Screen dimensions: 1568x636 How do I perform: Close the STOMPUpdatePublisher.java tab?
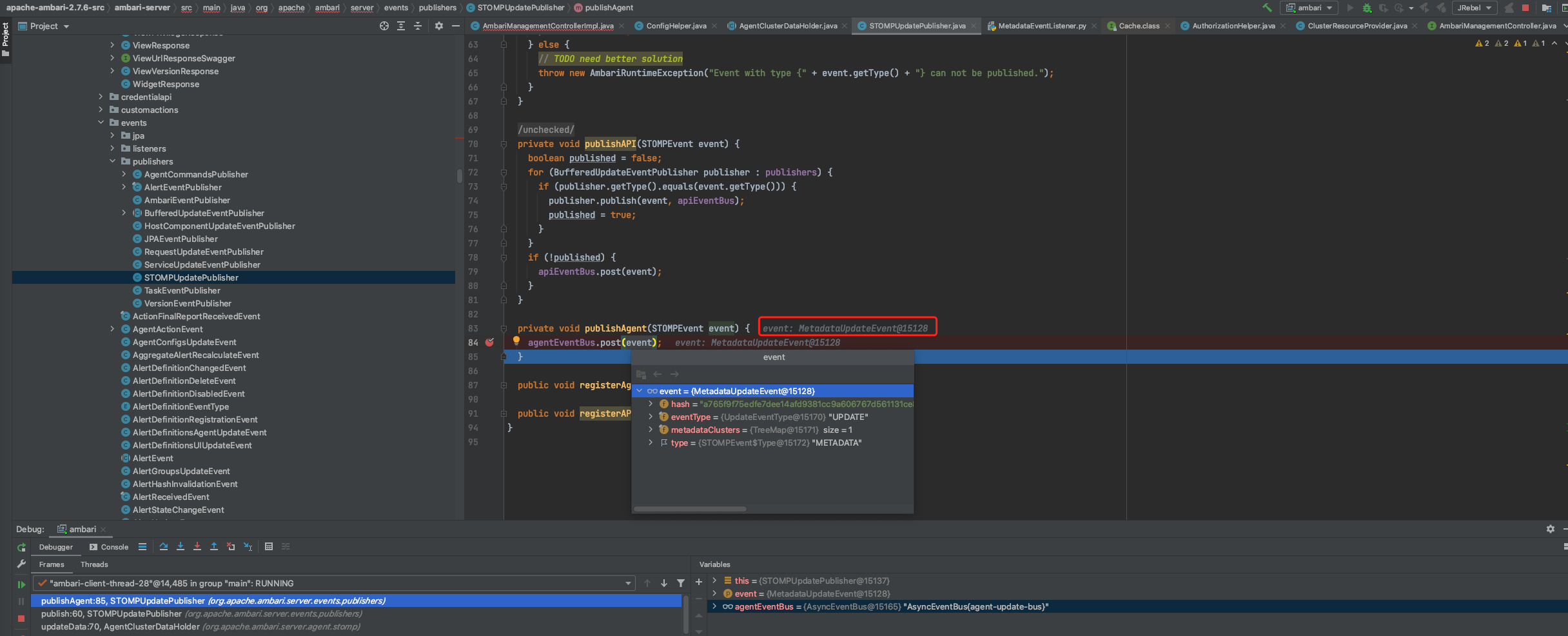974,26
